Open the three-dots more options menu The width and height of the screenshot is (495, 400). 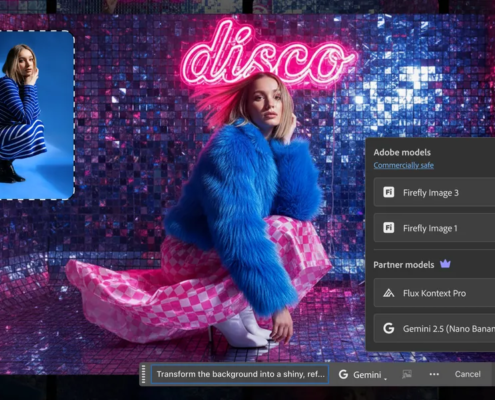coord(434,374)
